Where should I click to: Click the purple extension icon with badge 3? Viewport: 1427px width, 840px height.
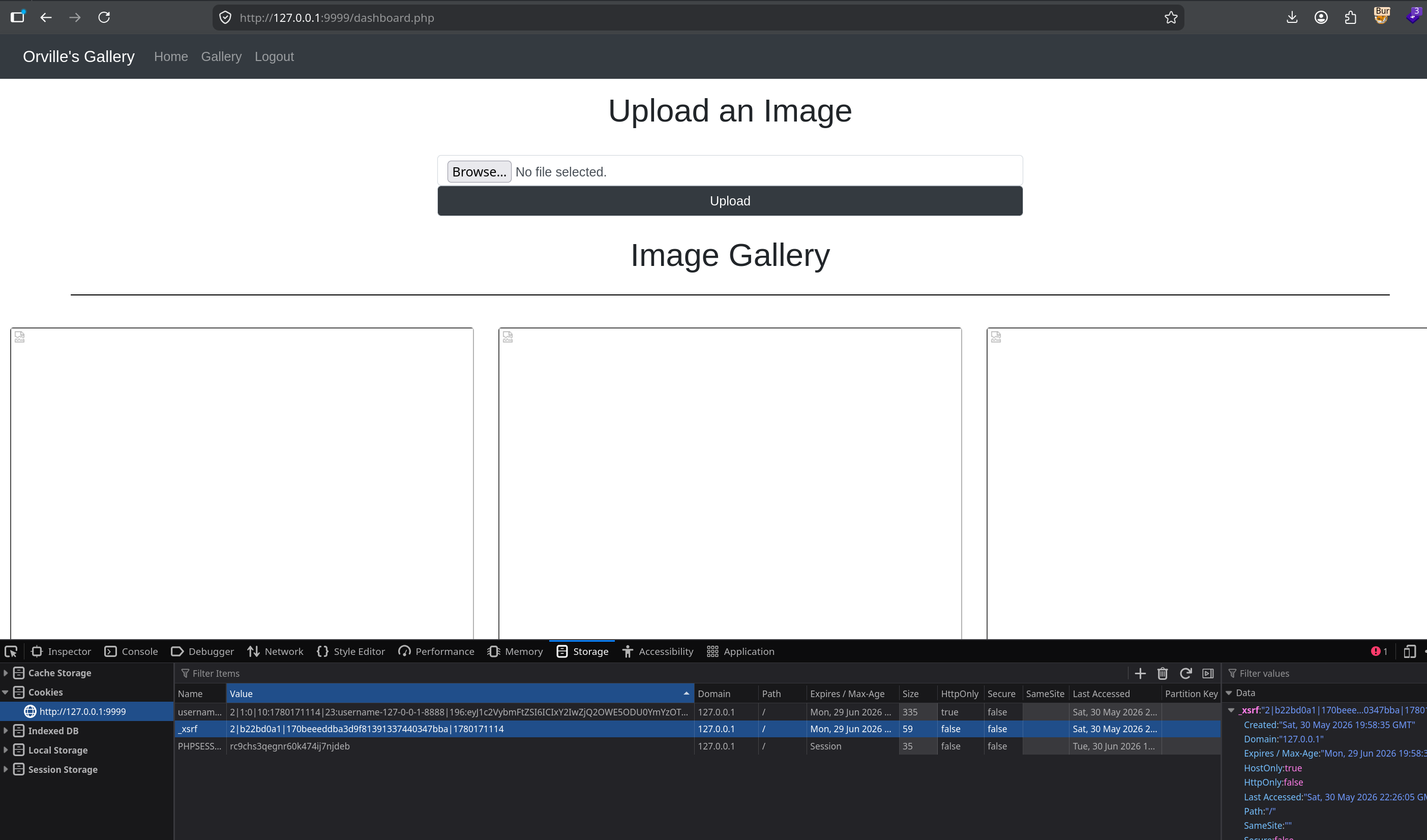pyautogui.click(x=1413, y=16)
